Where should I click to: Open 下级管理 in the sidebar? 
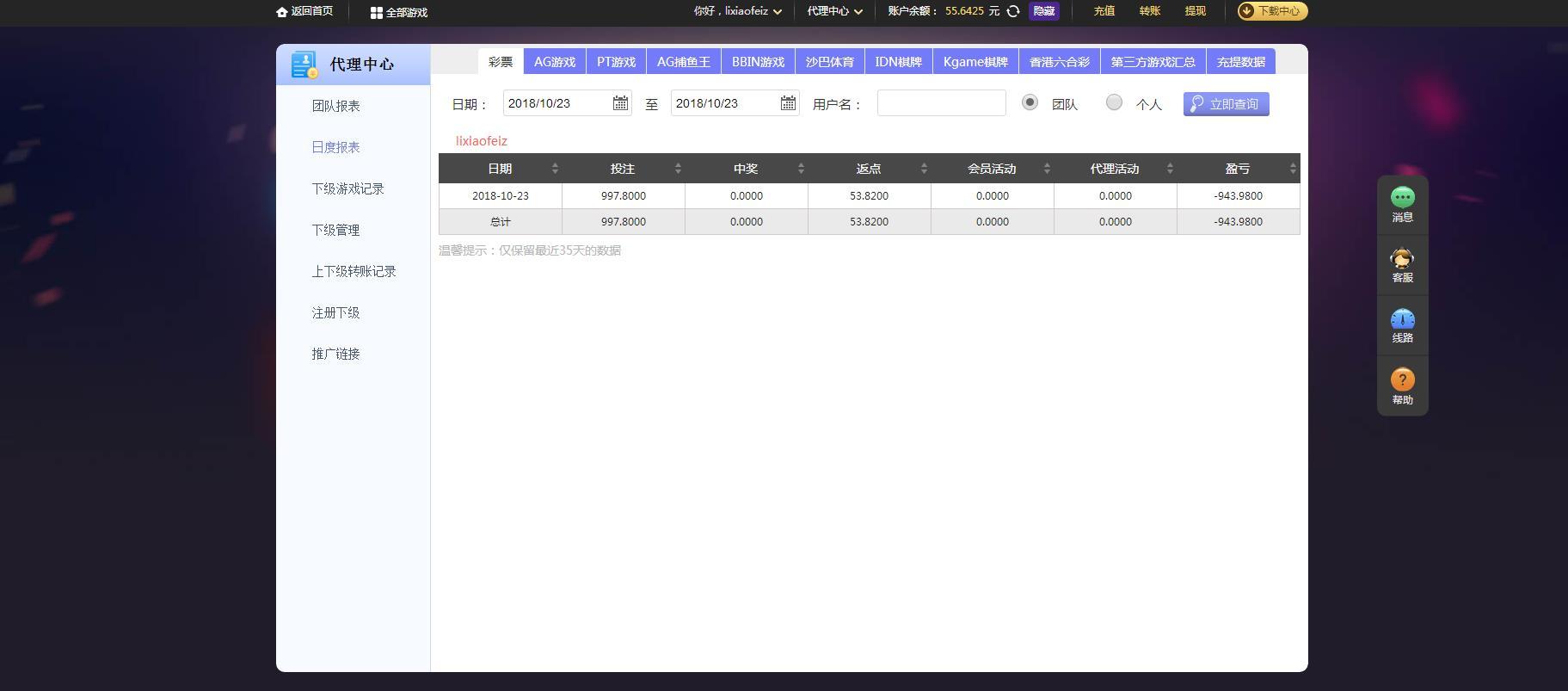pyautogui.click(x=336, y=230)
